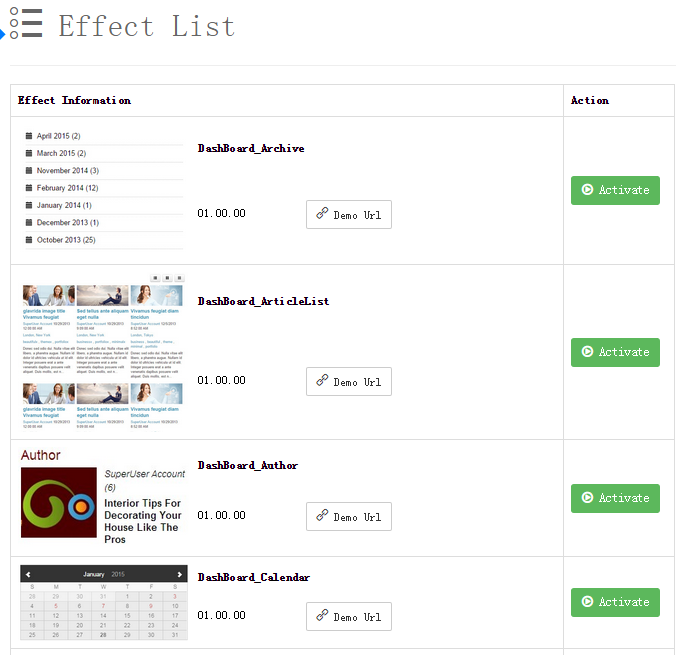Viewport: 681px width, 655px height.
Task: Click the chain-link icon in Archive's Demo Url
Action: tap(322, 213)
